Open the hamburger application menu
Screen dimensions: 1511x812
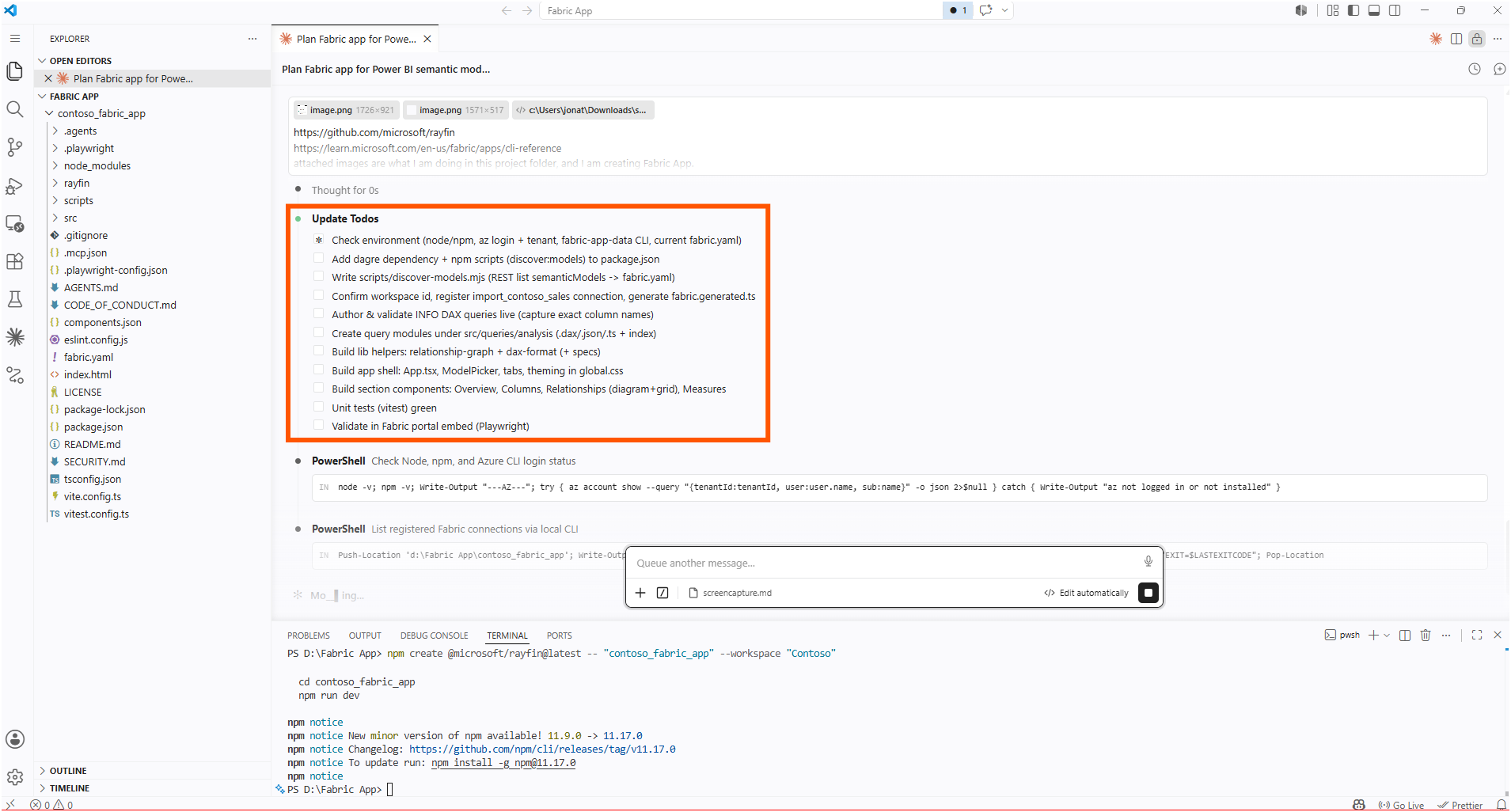[14, 39]
